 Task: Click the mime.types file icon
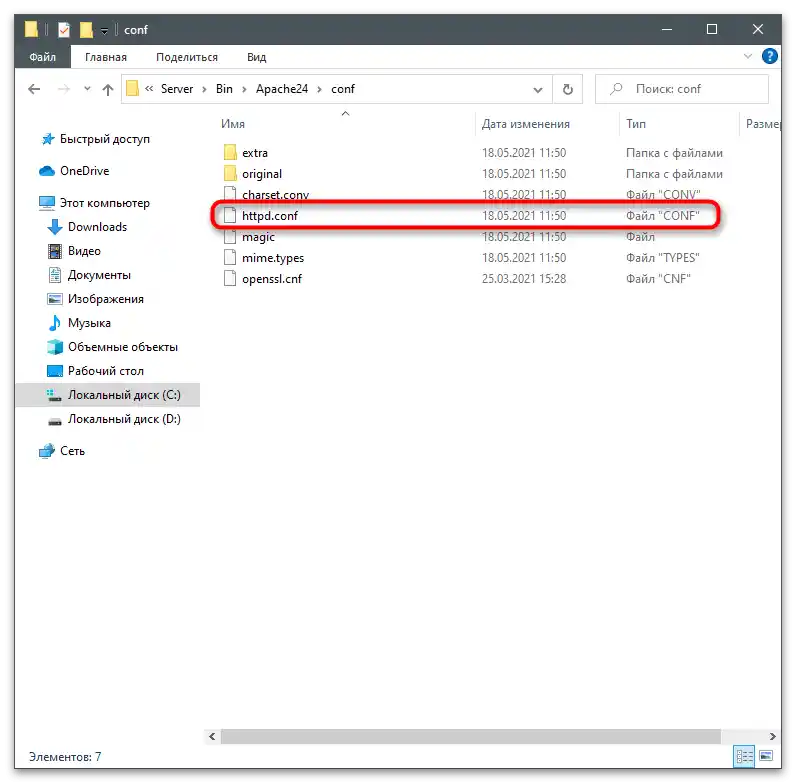tap(230, 258)
